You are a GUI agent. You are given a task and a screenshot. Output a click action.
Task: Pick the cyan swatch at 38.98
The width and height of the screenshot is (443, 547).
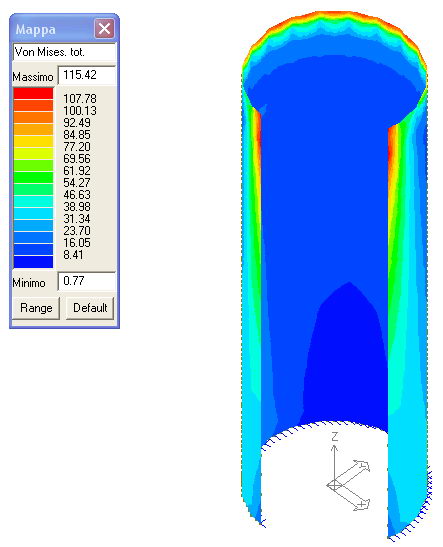[33, 201]
